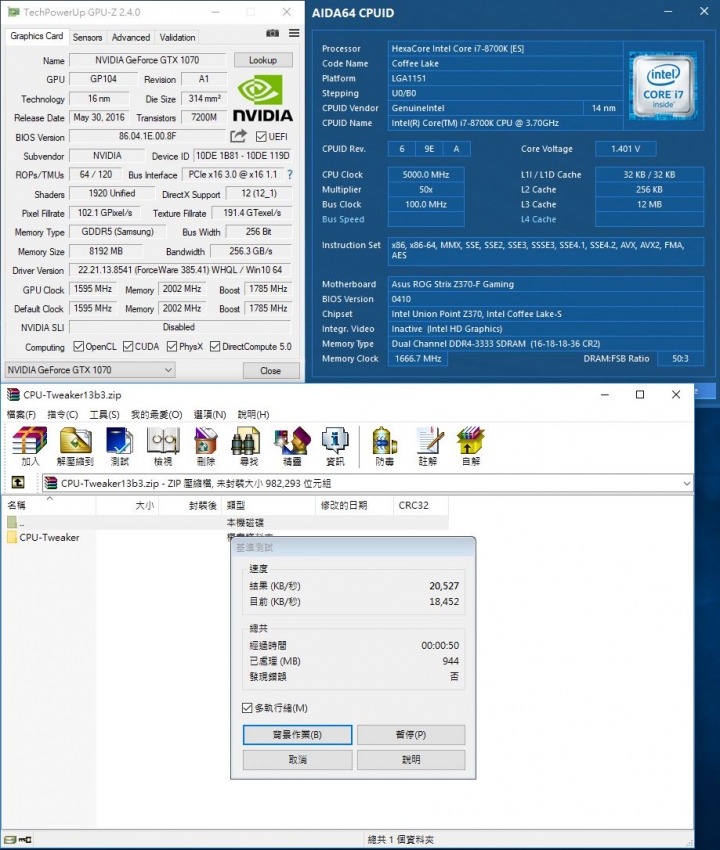Image resolution: width=720 pixels, height=850 pixels.
Task: Sort by the CRC32 column header
Action: pos(421,505)
